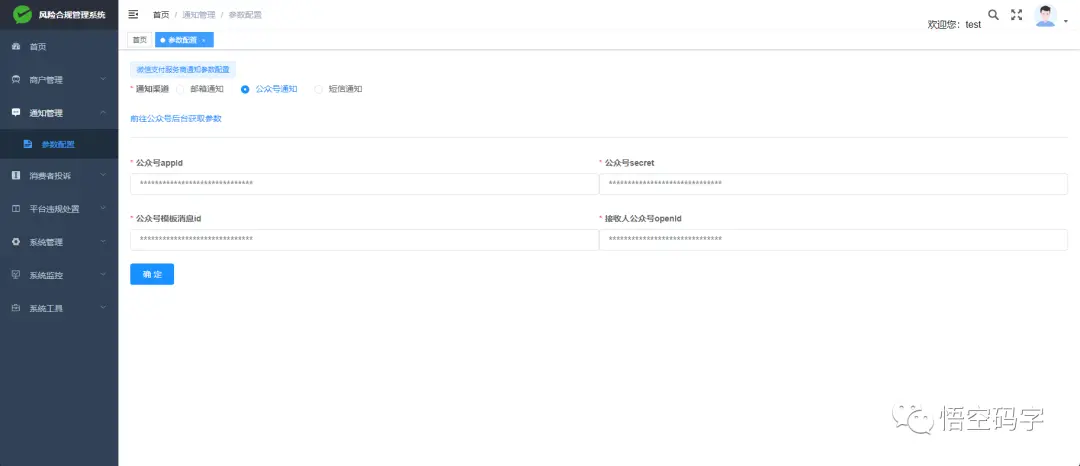1080x466 pixels.
Task: Click the 首页 dashboard icon in sidebar
Action: [16, 46]
